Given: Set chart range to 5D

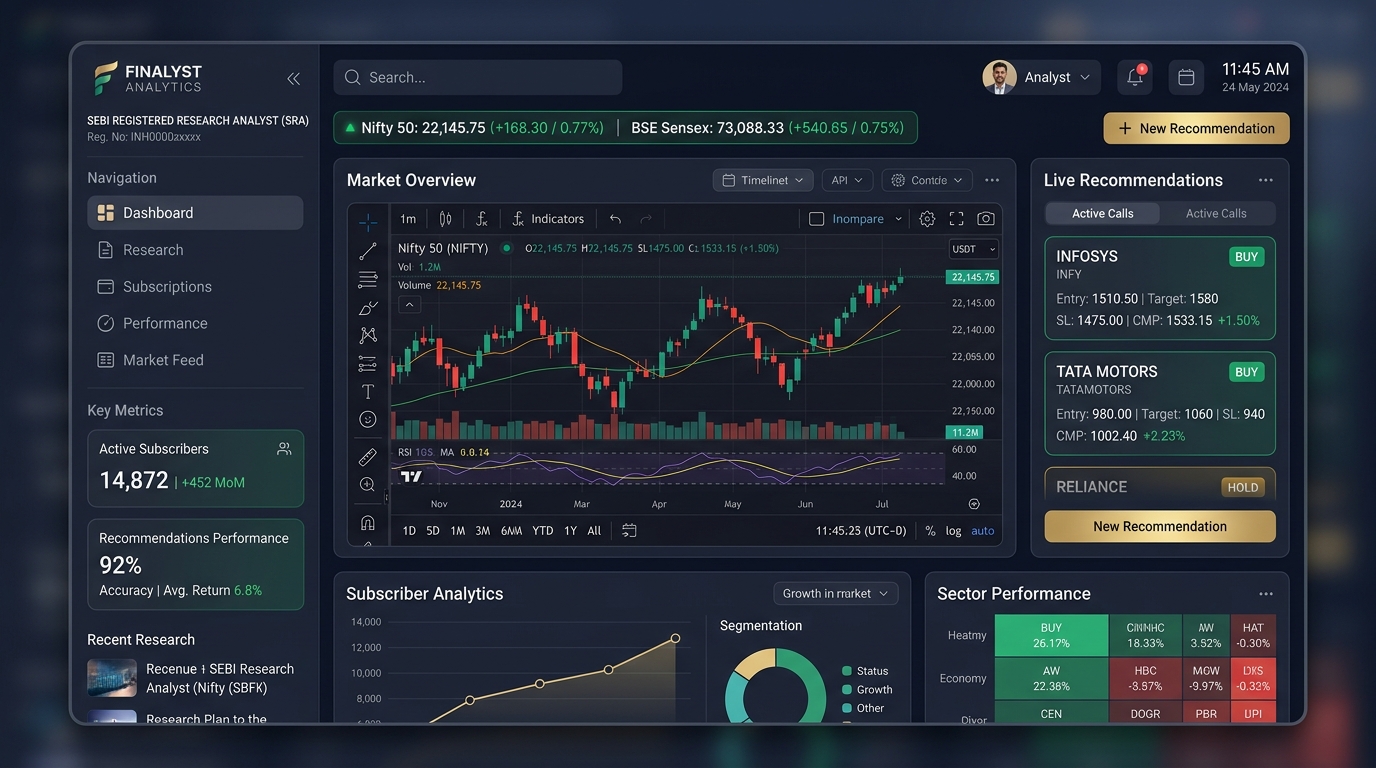Looking at the screenshot, I should pyautogui.click(x=433, y=531).
